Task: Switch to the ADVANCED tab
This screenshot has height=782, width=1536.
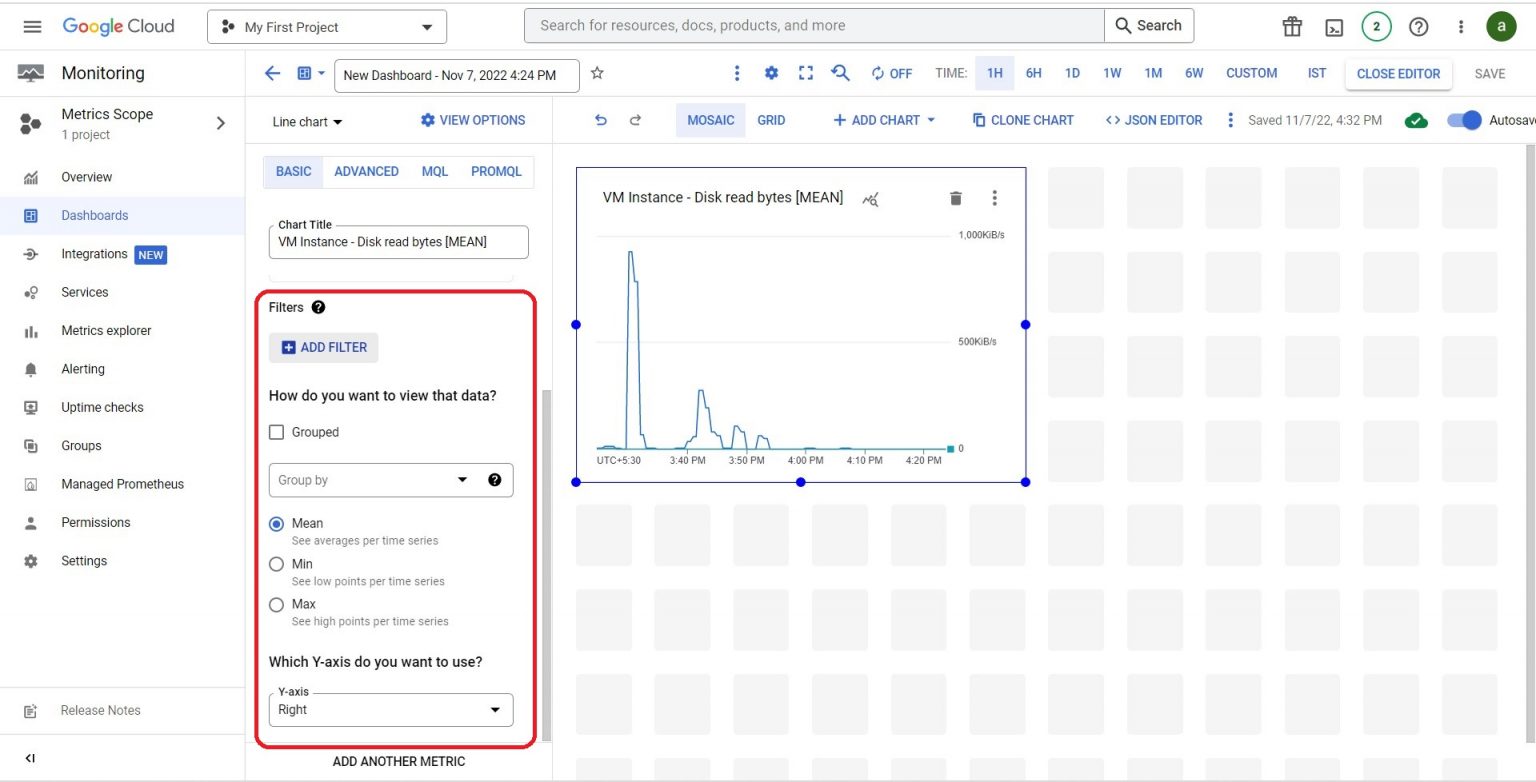Action: click(x=366, y=171)
